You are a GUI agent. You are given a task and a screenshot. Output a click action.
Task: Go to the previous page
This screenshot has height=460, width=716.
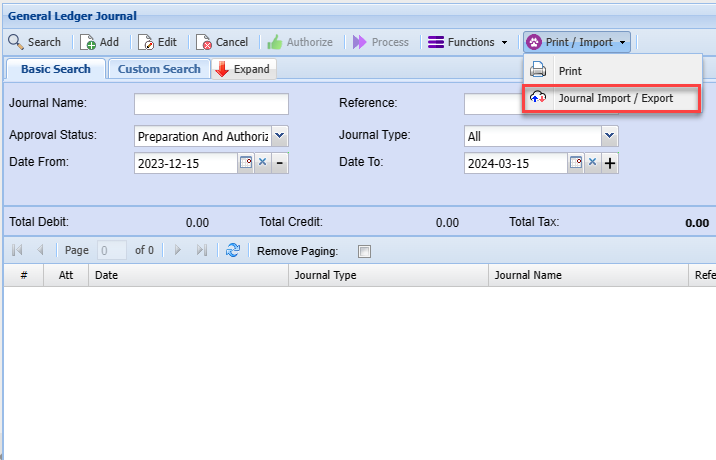pyautogui.click(x=40, y=250)
